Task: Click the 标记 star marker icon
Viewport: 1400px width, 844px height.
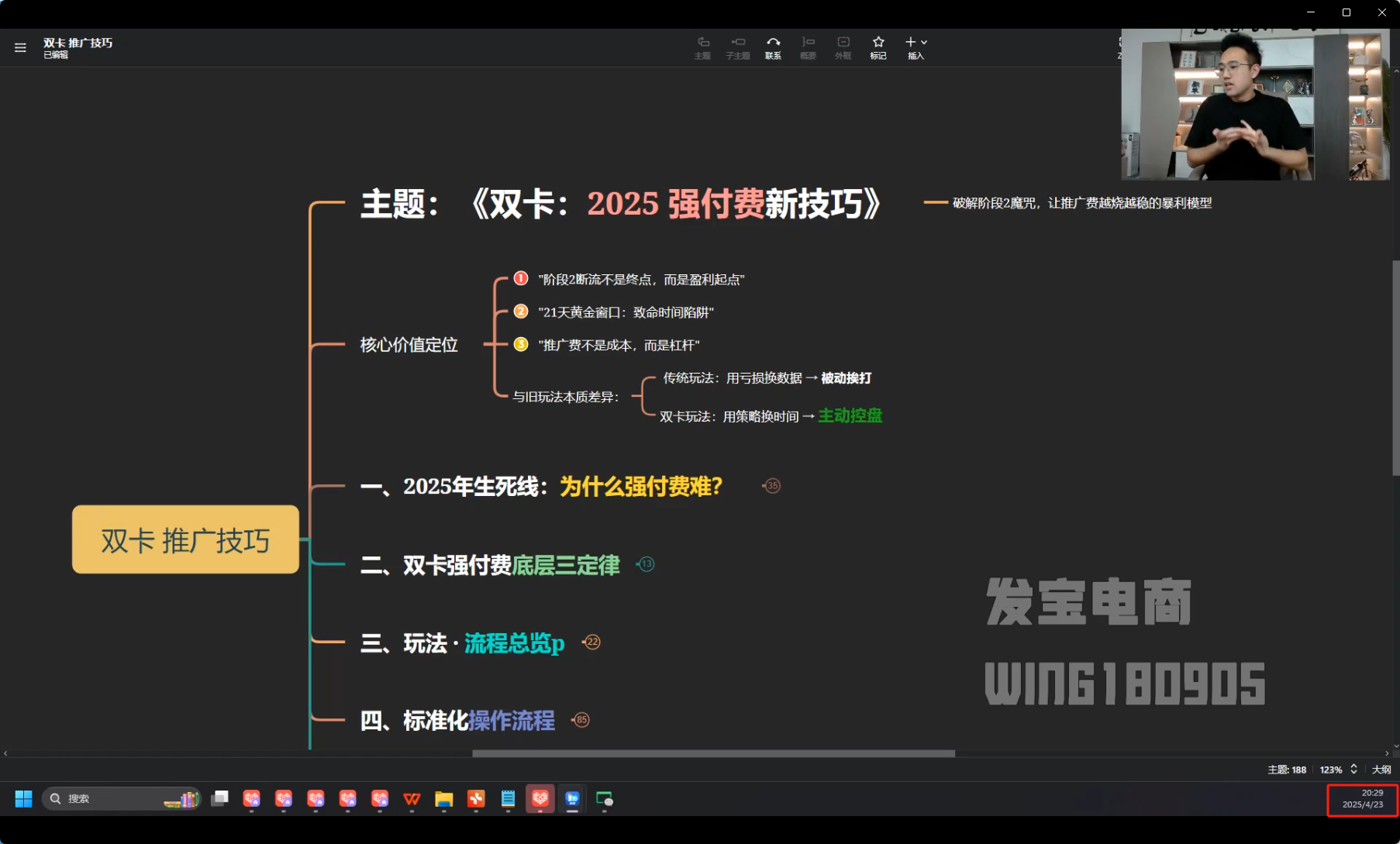Action: coord(878,47)
